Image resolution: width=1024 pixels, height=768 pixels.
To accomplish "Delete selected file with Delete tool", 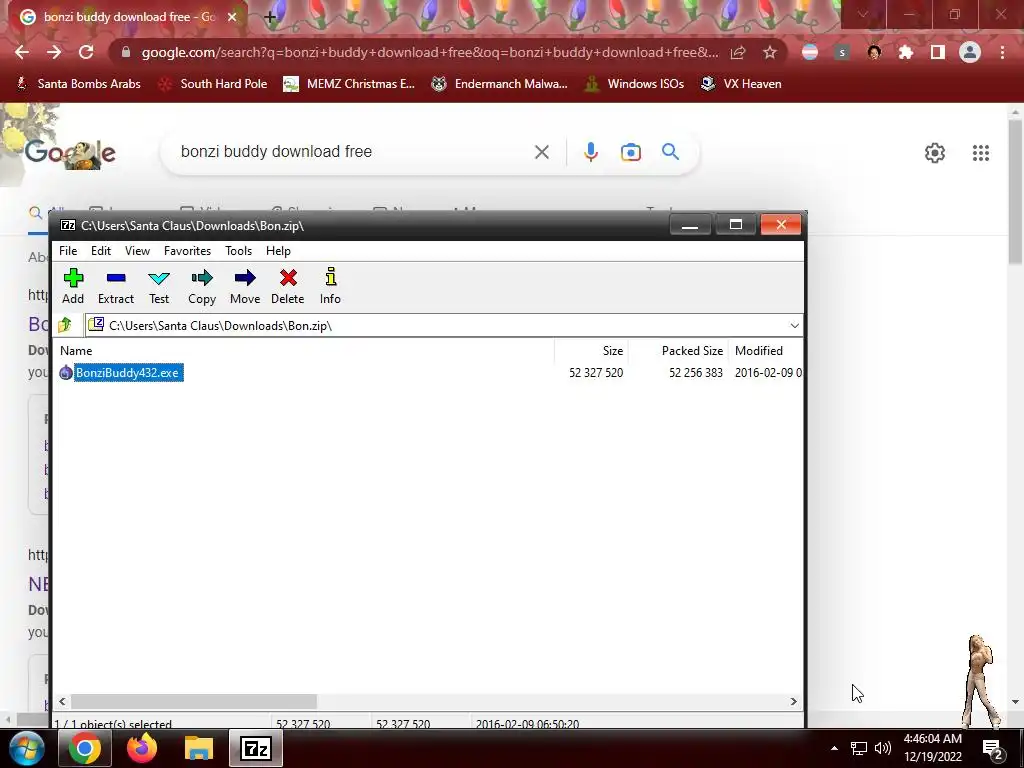I will pyautogui.click(x=287, y=286).
